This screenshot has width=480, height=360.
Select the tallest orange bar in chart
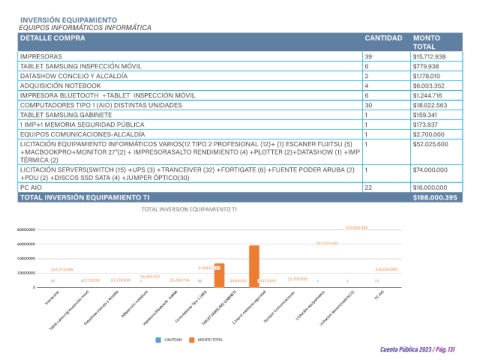coord(254,266)
